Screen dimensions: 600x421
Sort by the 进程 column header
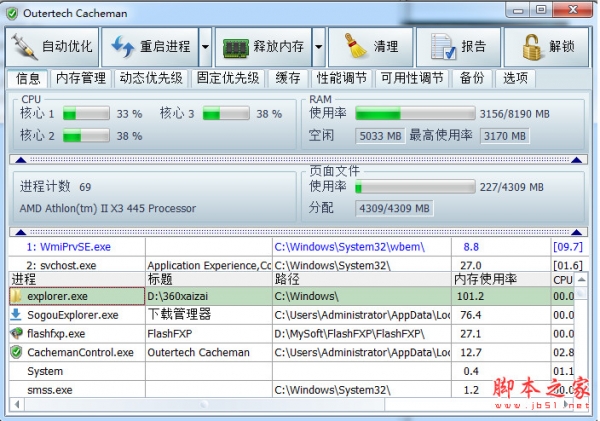(x=77, y=279)
